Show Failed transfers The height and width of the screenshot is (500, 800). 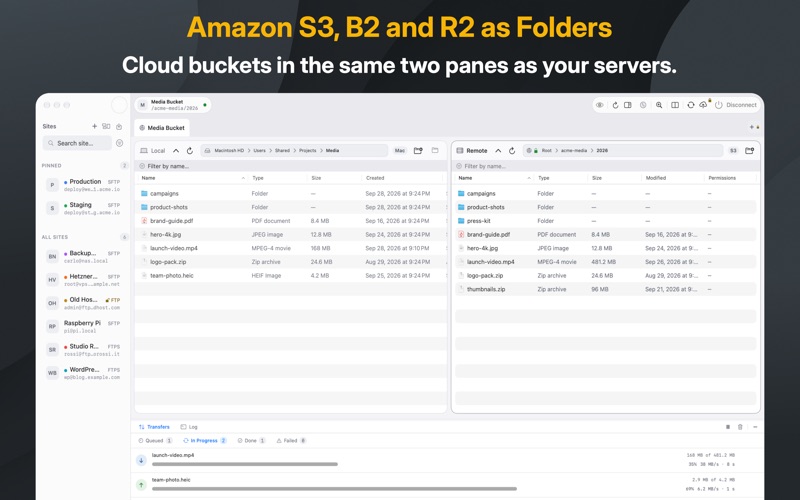pos(291,441)
